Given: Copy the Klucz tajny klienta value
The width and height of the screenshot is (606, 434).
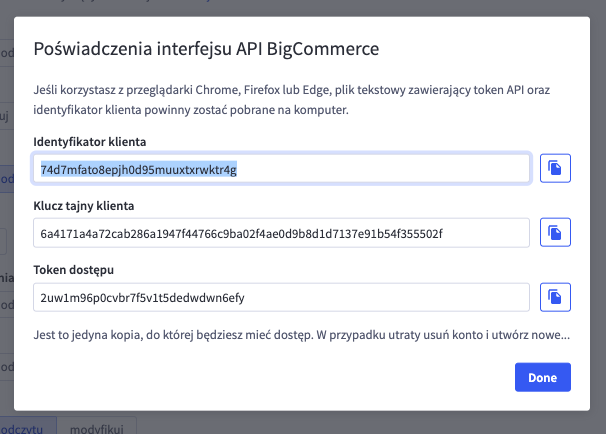Looking at the screenshot, I should tap(555, 233).
